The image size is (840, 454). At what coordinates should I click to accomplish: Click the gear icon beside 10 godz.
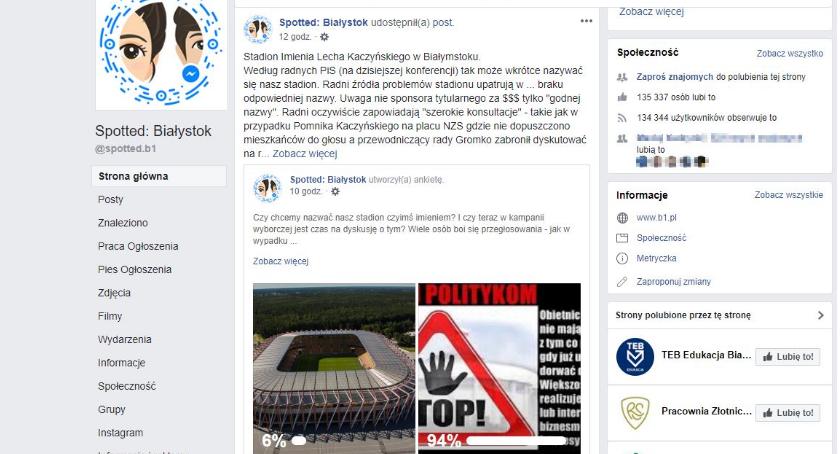click(x=335, y=191)
